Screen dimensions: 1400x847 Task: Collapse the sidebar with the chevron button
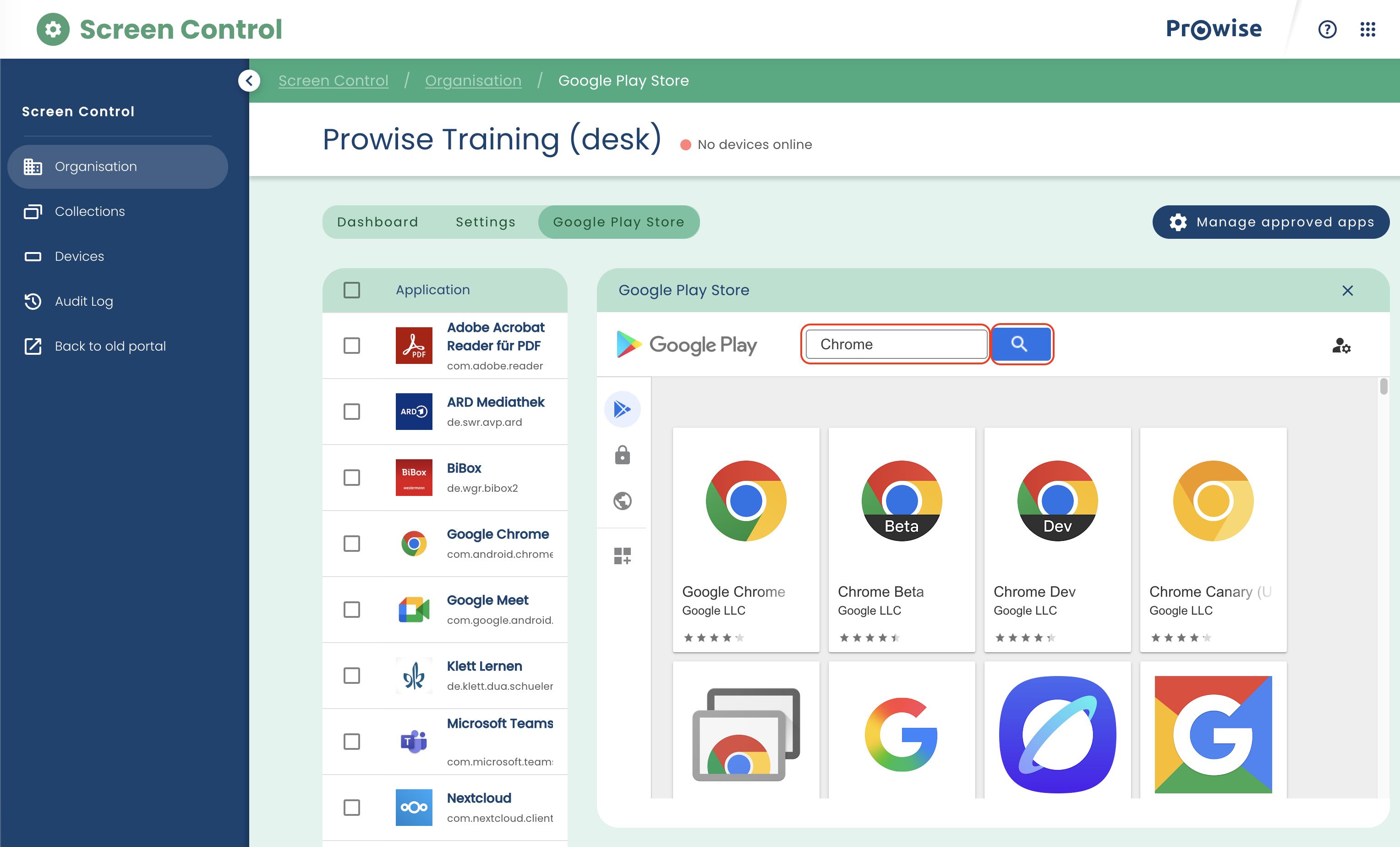coord(249,81)
